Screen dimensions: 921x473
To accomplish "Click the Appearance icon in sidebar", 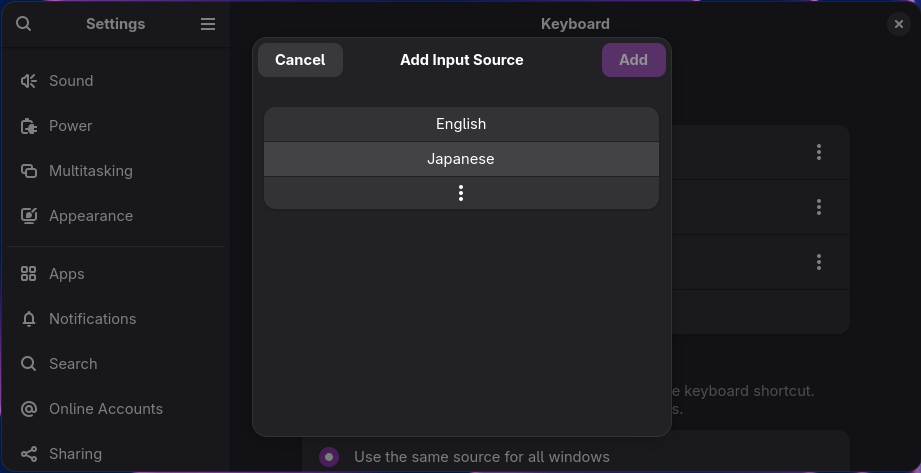I will click(x=29, y=216).
